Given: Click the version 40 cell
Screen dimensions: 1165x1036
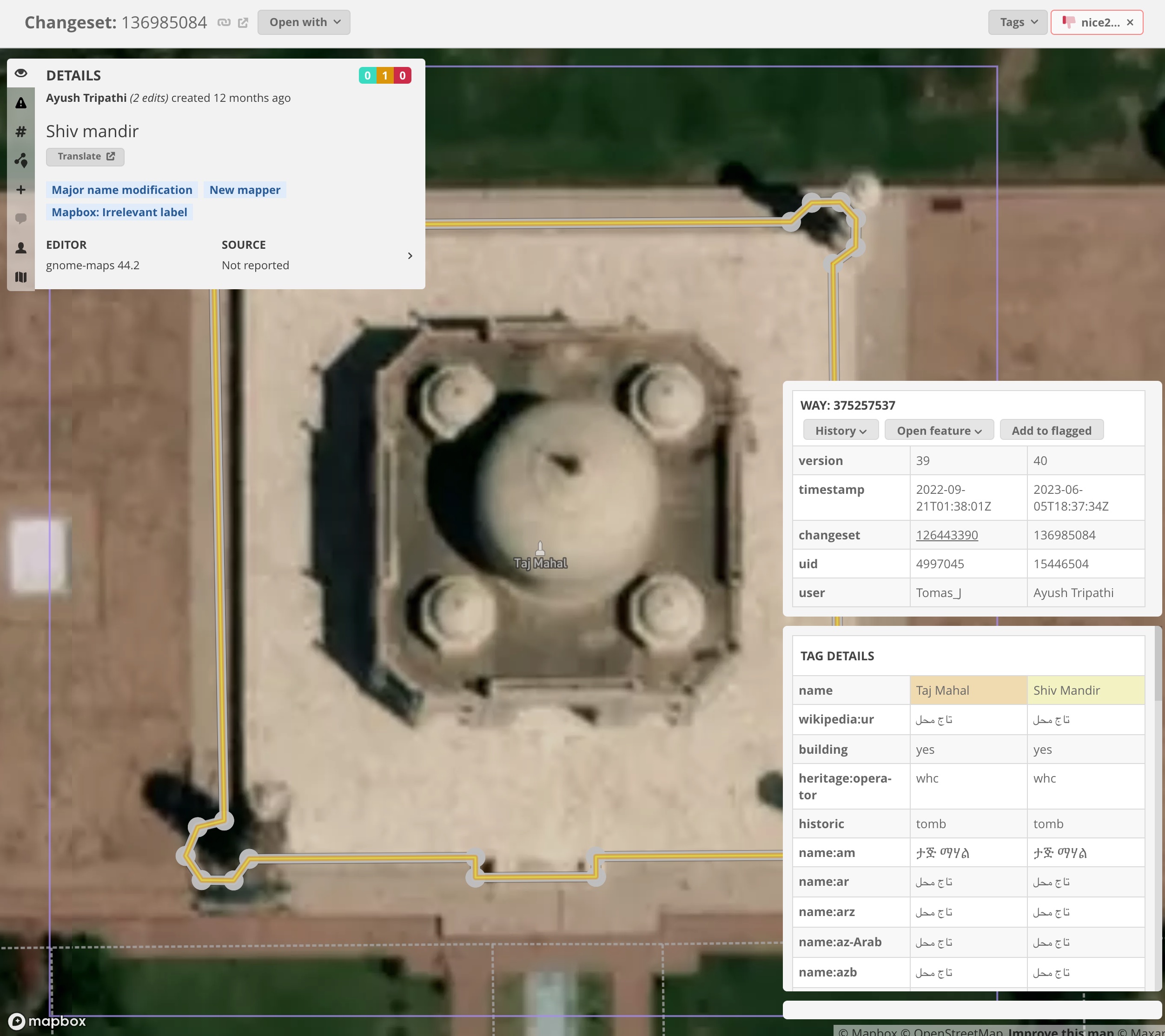Looking at the screenshot, I should 1086,461.
